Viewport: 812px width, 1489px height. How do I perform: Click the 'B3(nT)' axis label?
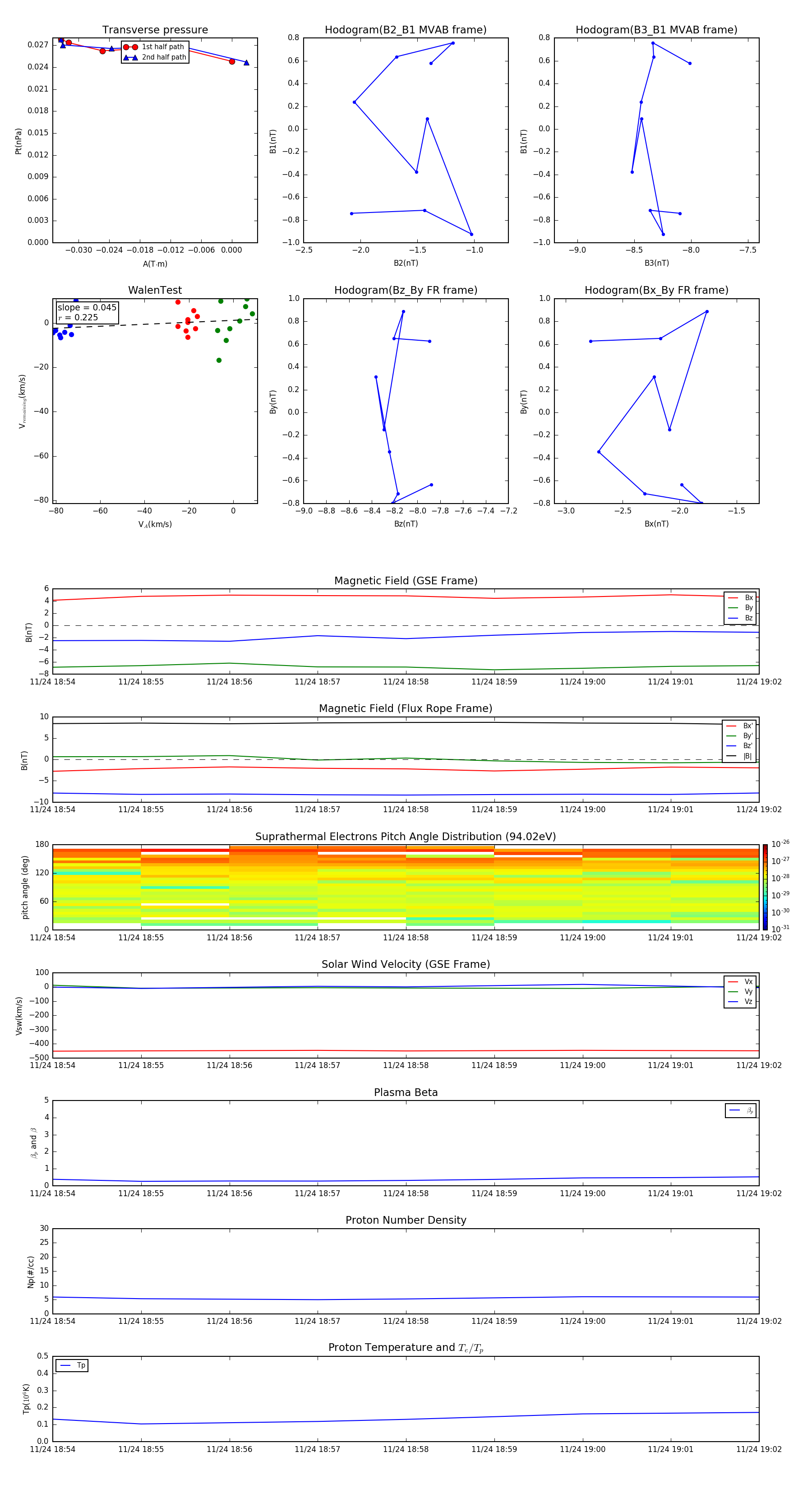[656, 263]
